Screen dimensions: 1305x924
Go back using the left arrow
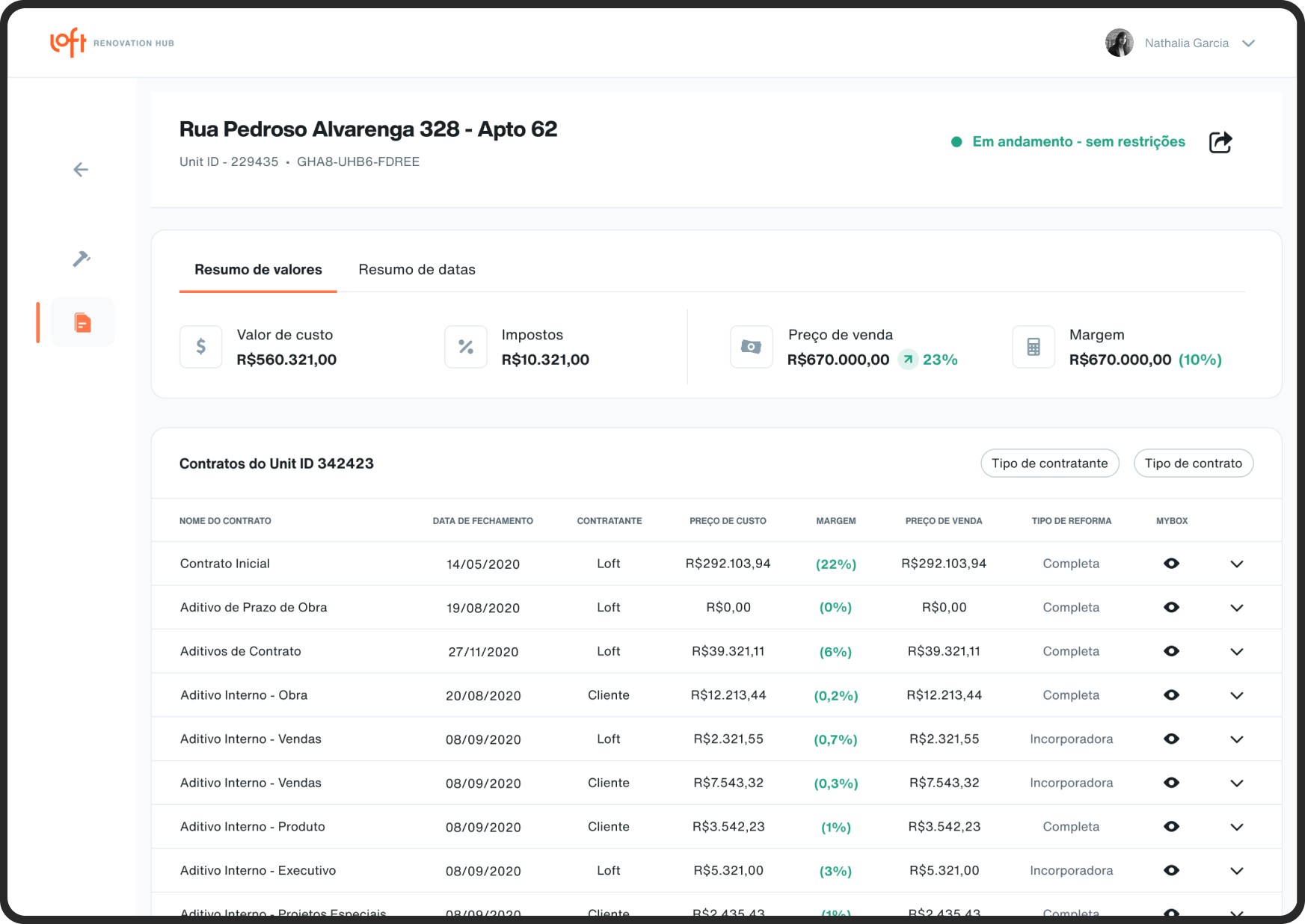81,170
